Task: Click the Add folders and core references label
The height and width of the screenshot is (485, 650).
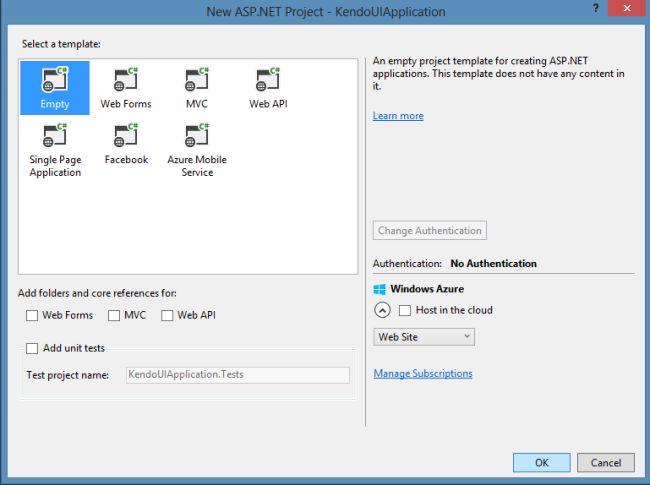Action: (x=97, y=293)
